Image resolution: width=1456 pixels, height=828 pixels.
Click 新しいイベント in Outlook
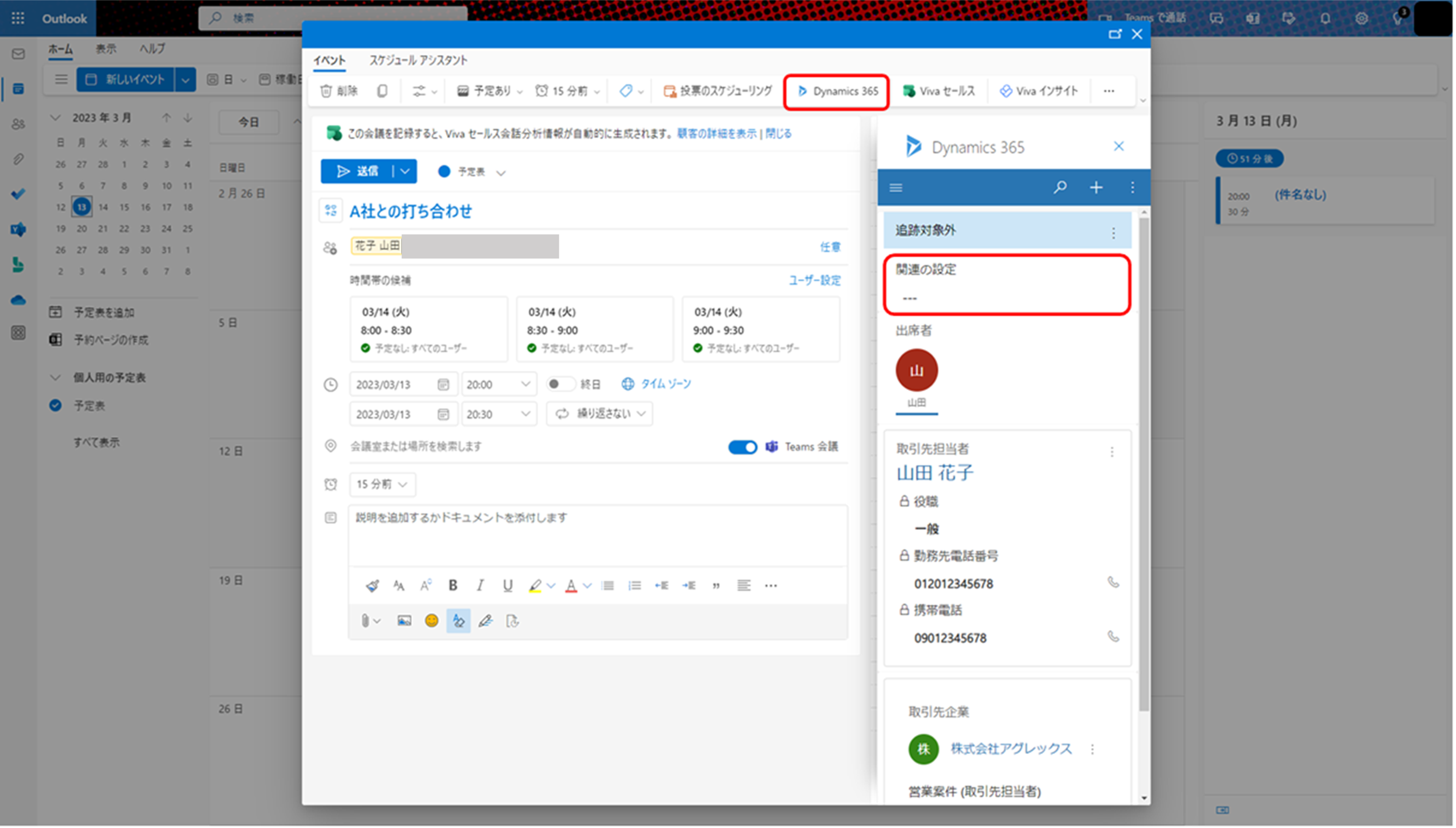pos(126,80)
